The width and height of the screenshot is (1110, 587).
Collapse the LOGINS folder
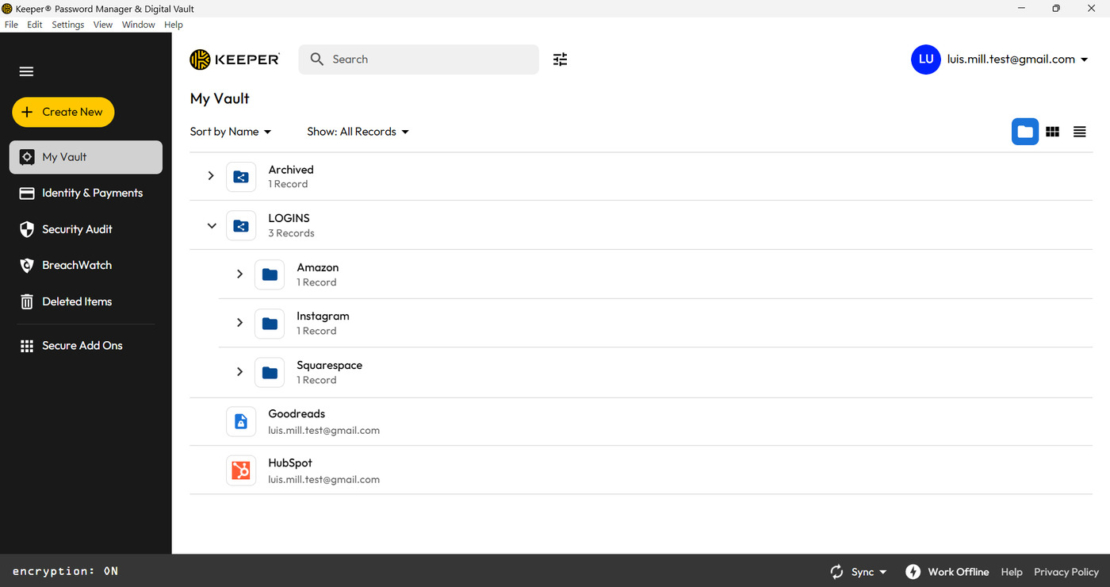[211, 225]
